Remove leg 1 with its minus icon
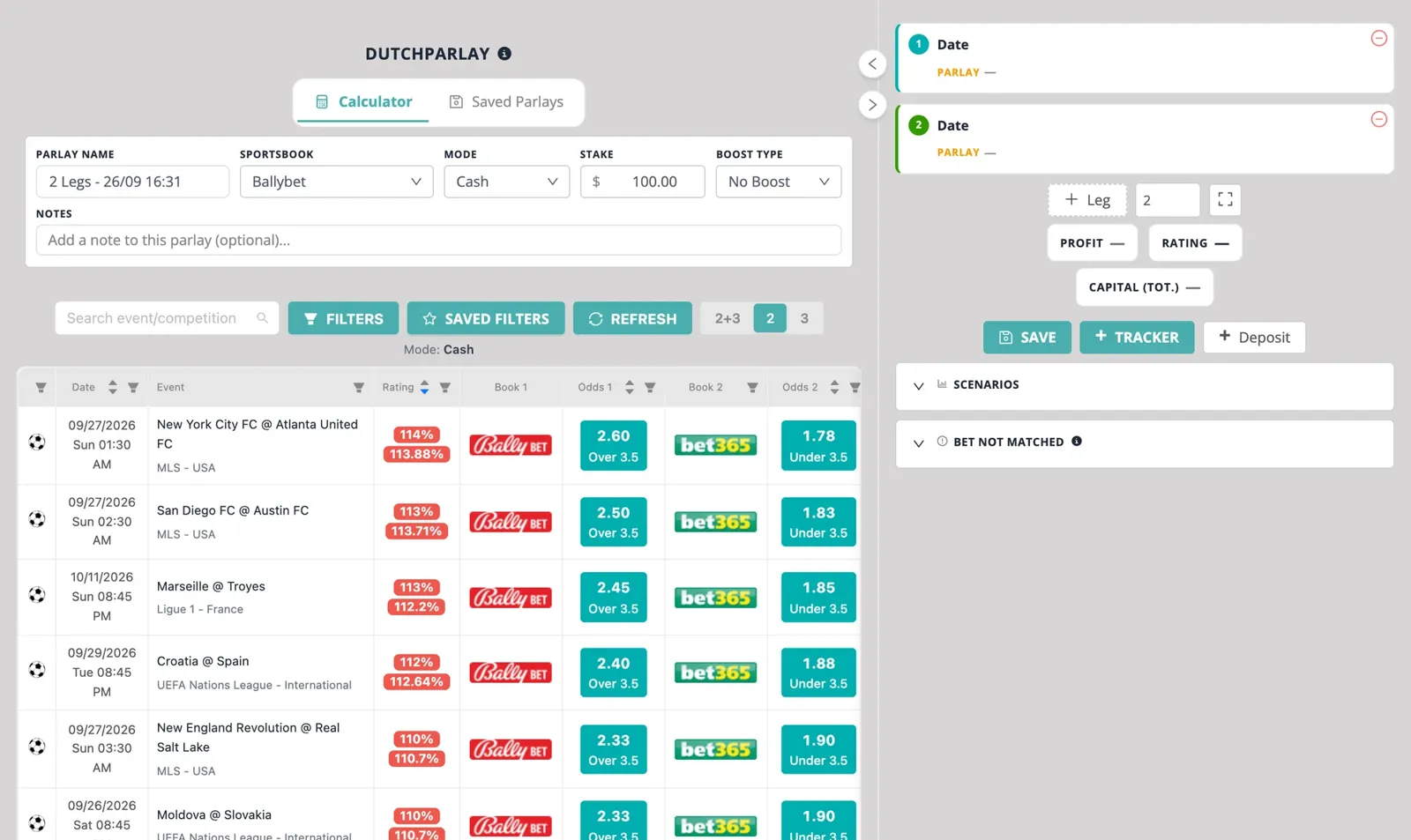 (x=1379, y=38)
